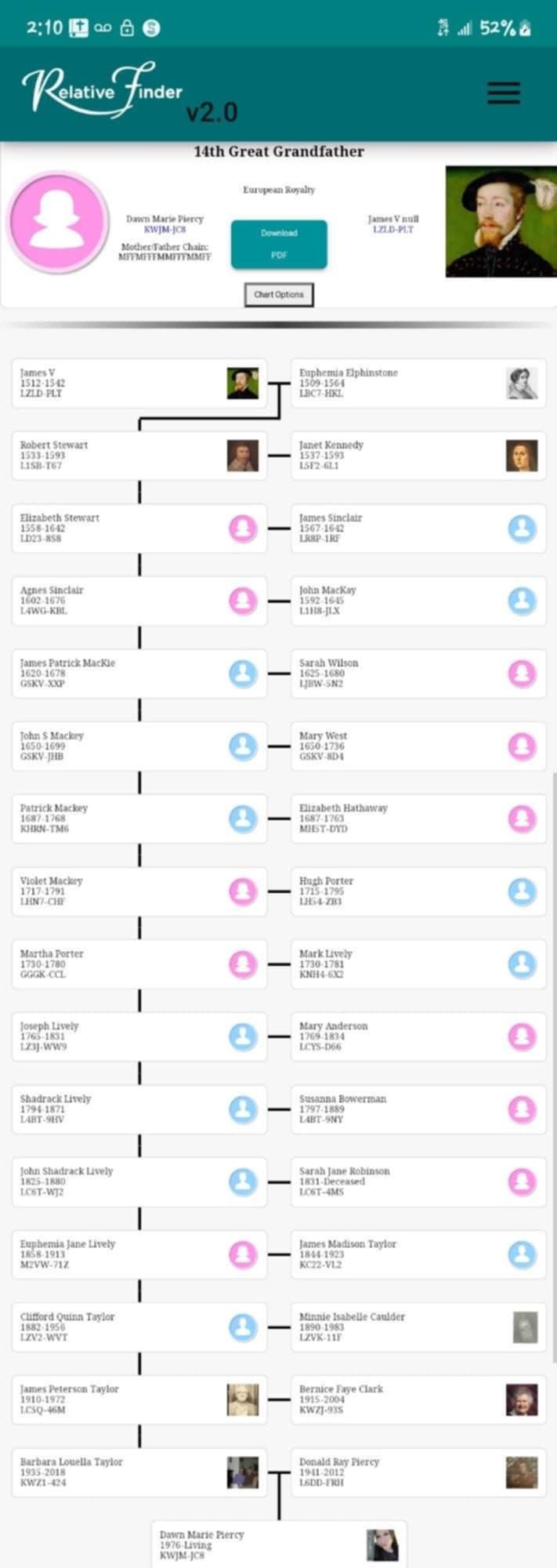Click Violet Mackey's pink avatar icon
Image resolution: width=557 pixels, height=1568 pixels.
pyautogui.click(x=243, y=891)
